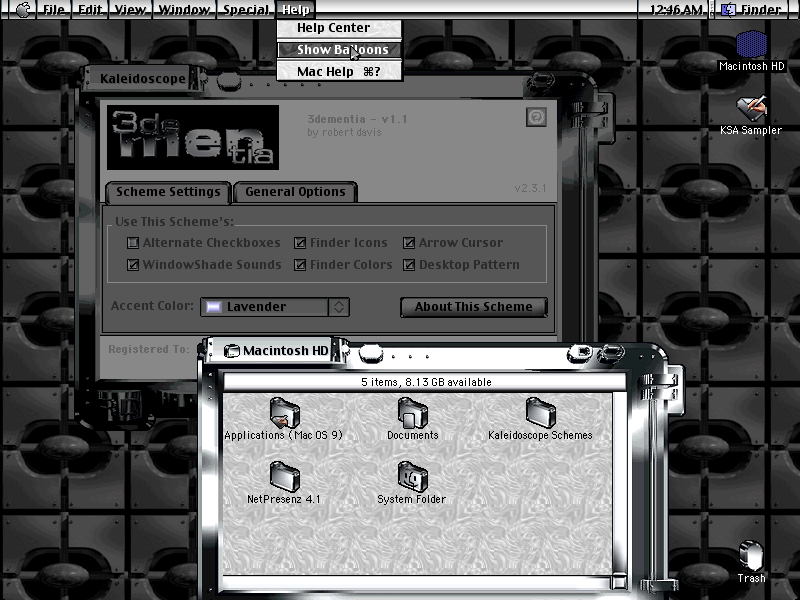Open the Accent Color Lavender popup menu

pyautogui.click(x=274, y=307)
